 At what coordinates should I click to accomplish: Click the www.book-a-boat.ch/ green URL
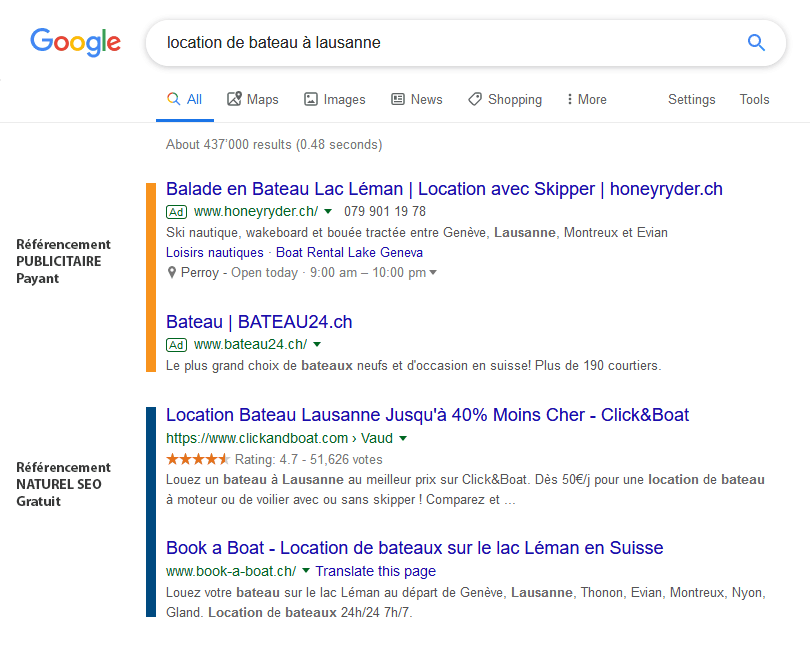click(x=231, y=571)
